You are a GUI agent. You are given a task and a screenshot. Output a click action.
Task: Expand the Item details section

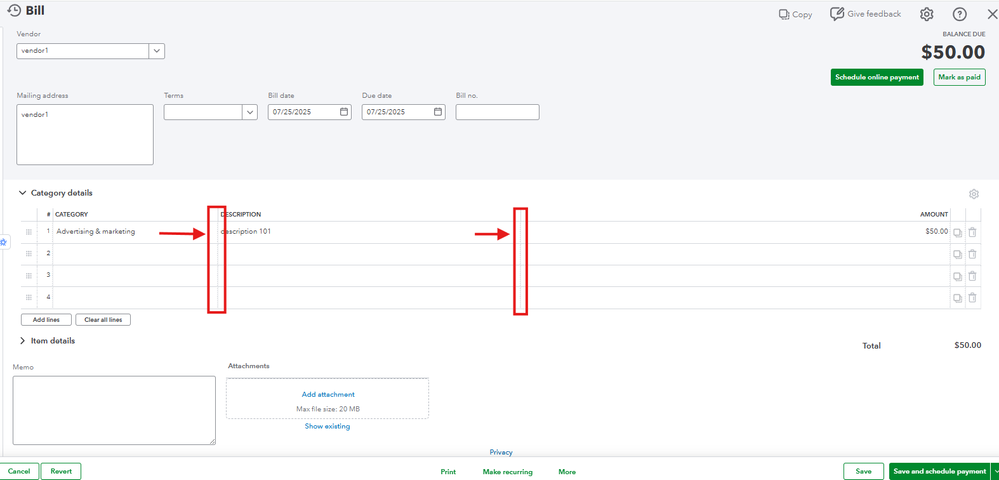point(23,341)
